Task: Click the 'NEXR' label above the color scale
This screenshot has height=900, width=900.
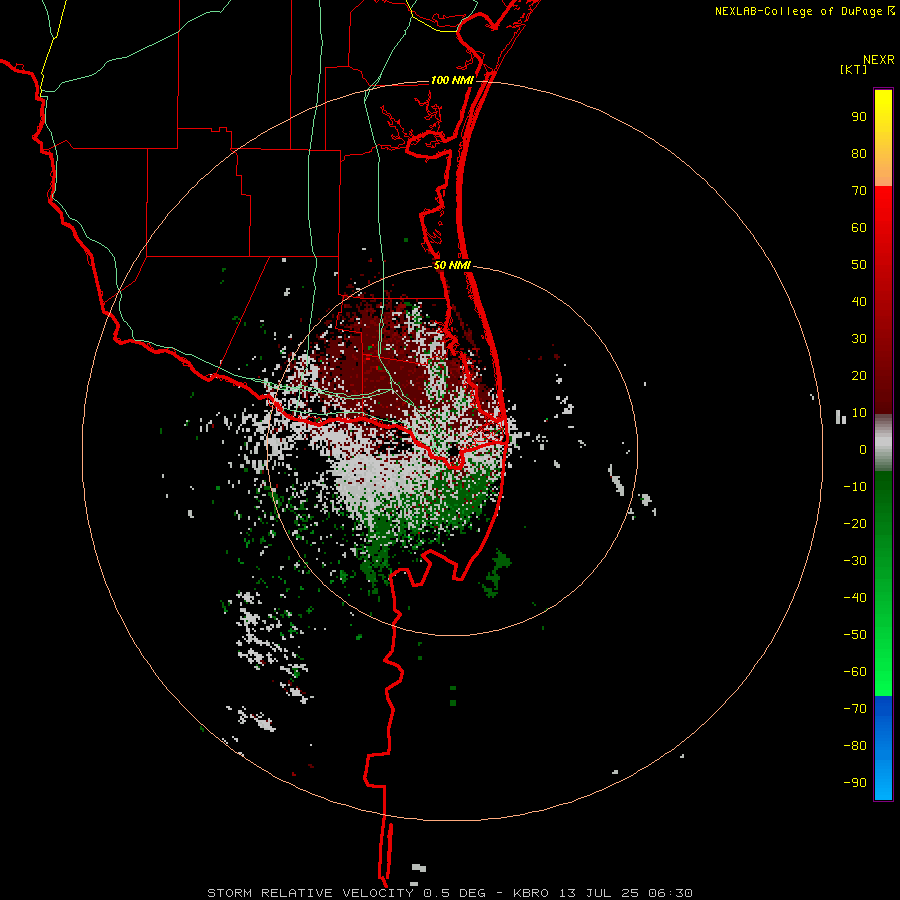Action: pos(879,60)
